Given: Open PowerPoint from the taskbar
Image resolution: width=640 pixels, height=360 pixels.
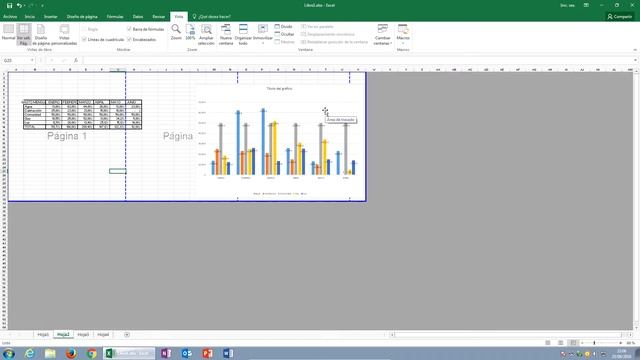Looking at the screenshot, I should point(207,353).
